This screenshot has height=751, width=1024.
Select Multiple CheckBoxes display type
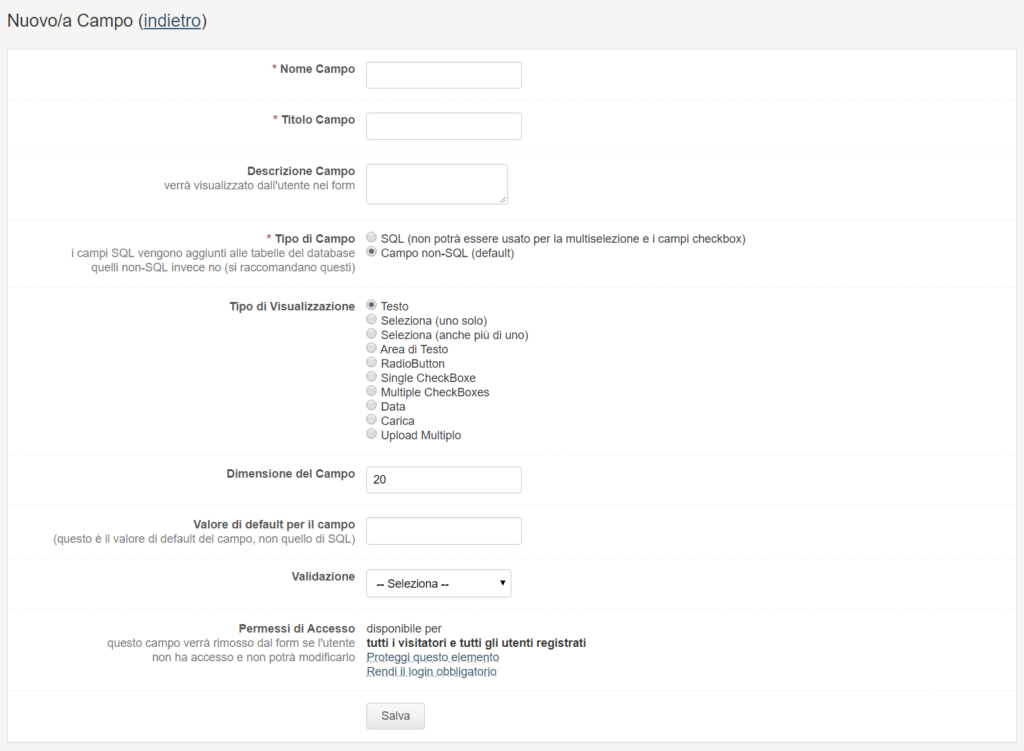(x=372, y=392)
